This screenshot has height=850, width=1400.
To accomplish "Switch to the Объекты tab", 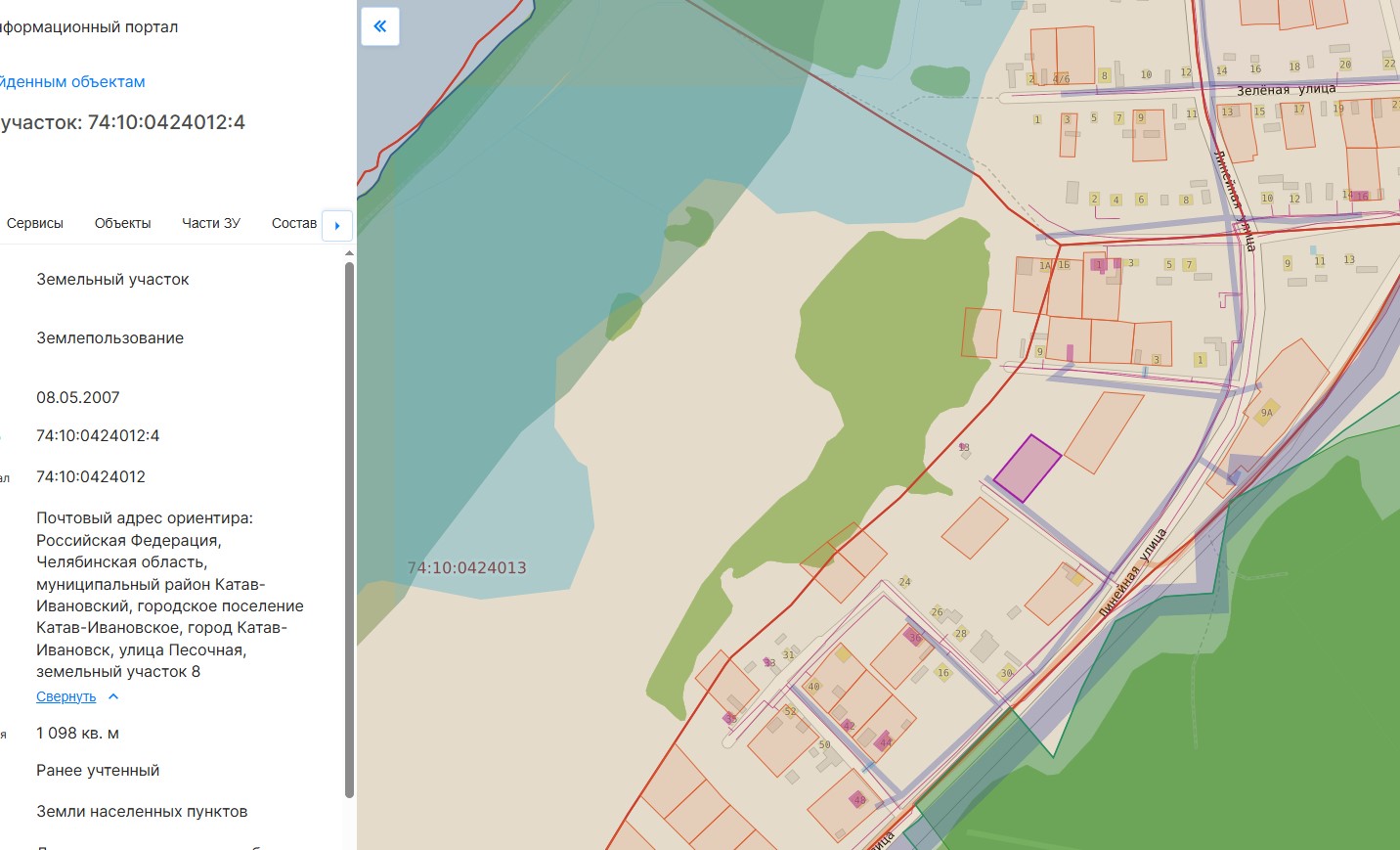I will pos(122,223).
